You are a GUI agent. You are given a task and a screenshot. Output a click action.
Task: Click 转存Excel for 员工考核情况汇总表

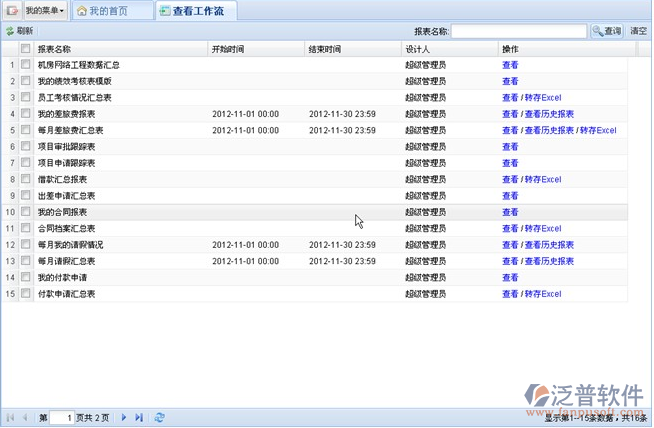click(x=542, y=98)
